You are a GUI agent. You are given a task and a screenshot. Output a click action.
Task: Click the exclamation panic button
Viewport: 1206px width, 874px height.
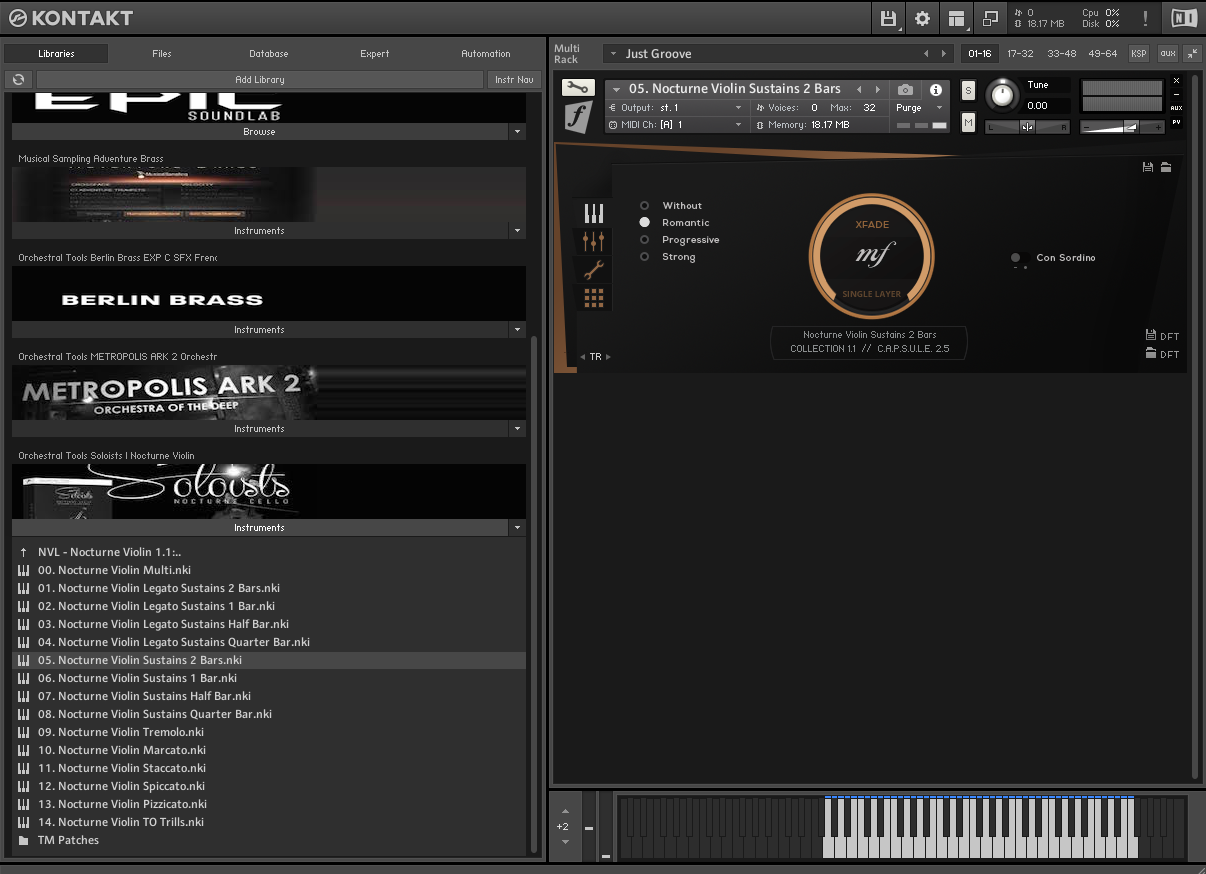coord(1145,18)
